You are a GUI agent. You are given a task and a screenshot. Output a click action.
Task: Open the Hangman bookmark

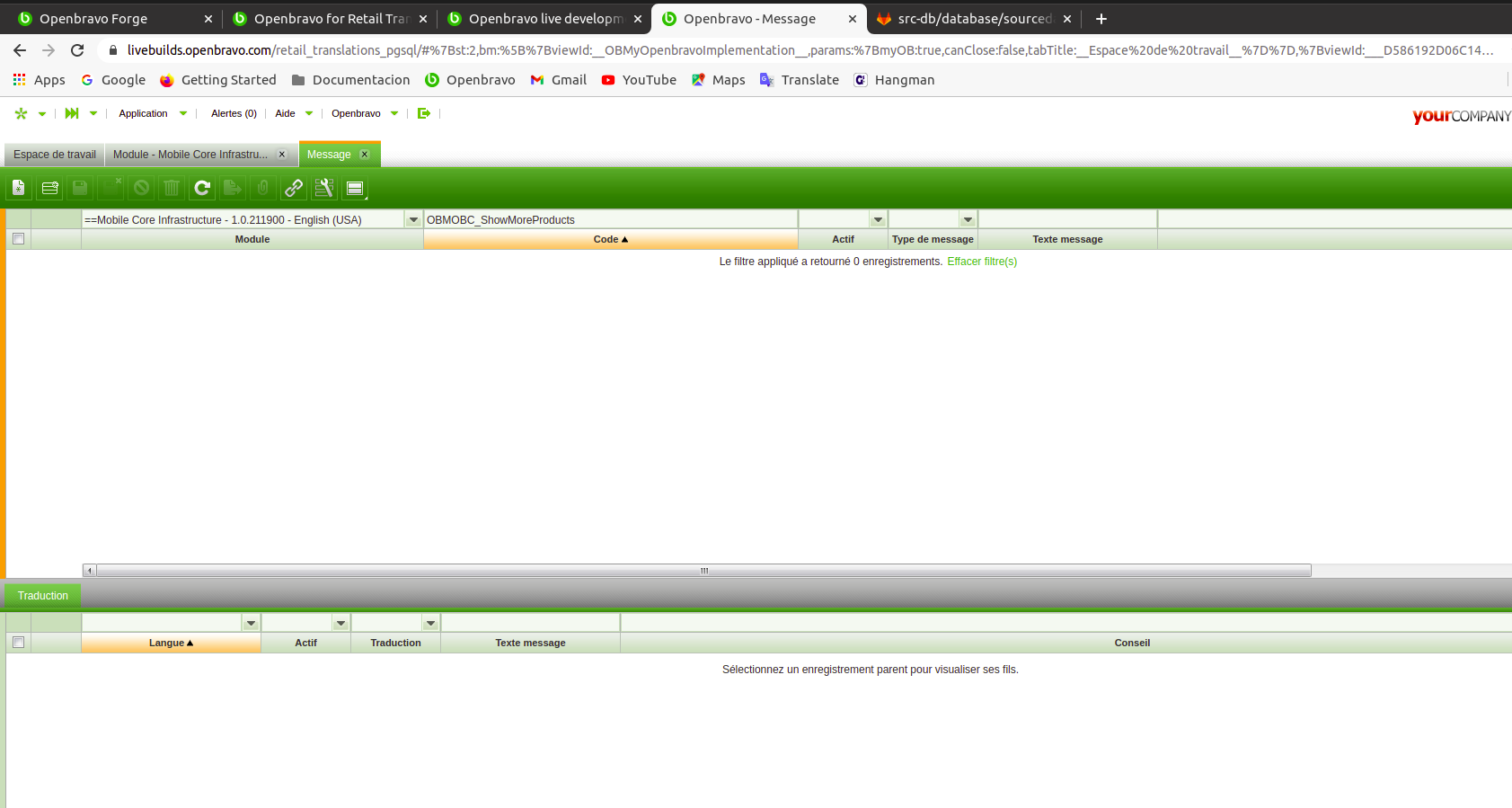894,80
